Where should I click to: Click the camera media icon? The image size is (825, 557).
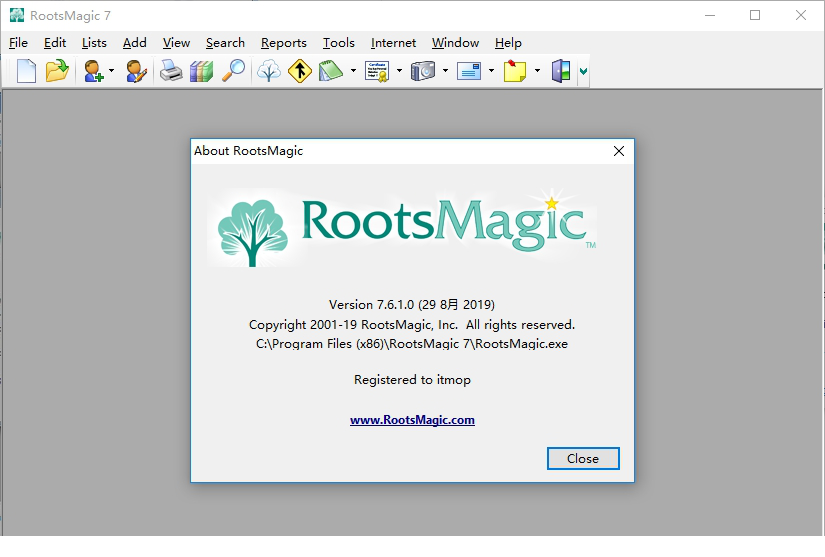tap(423, 70)
